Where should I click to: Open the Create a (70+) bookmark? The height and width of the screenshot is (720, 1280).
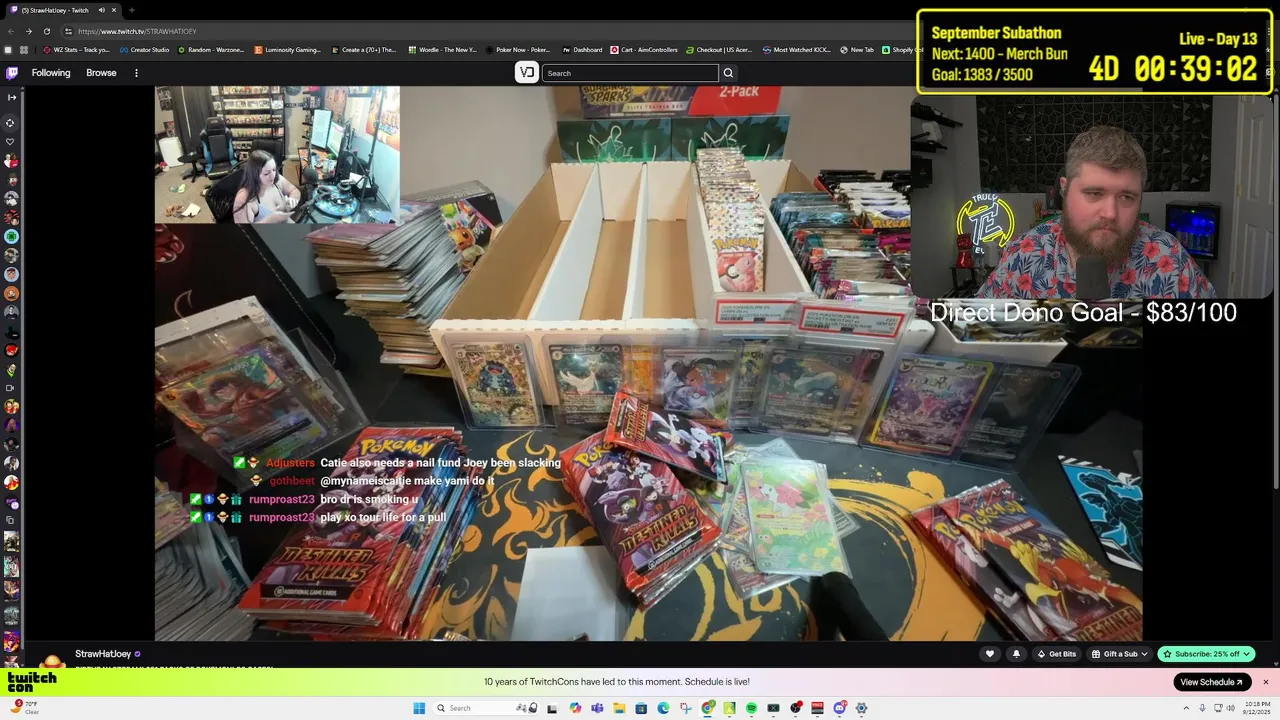pos(363,50)
